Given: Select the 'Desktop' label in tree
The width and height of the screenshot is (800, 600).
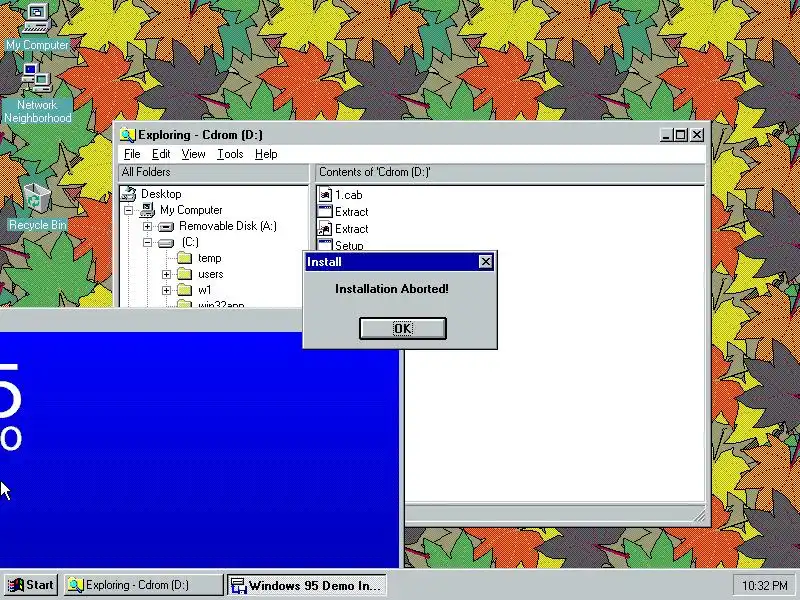Looking at the screenshot, I should 161,194.
